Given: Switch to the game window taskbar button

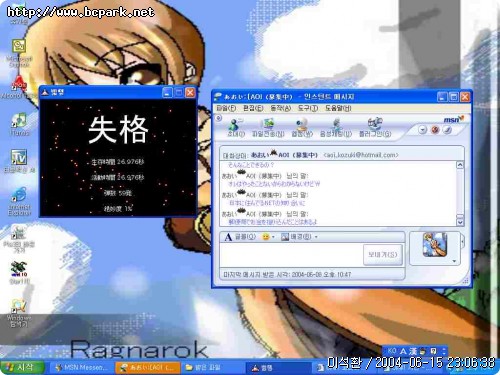Looking at the screenshot, I should click(x=279, y=368).
